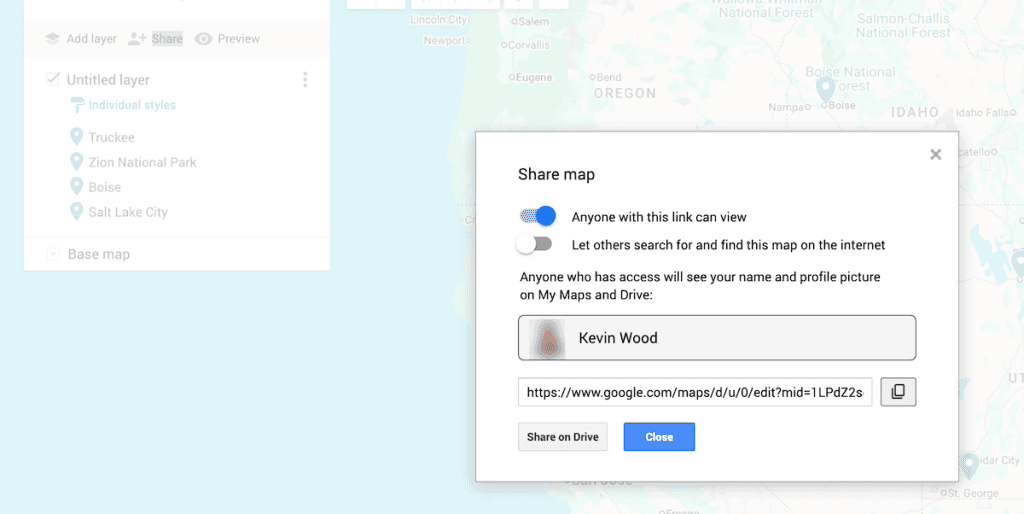Screen dimensions: 1024x514
Task: Click the Share map dialog heading
Action: pos(556,174)
